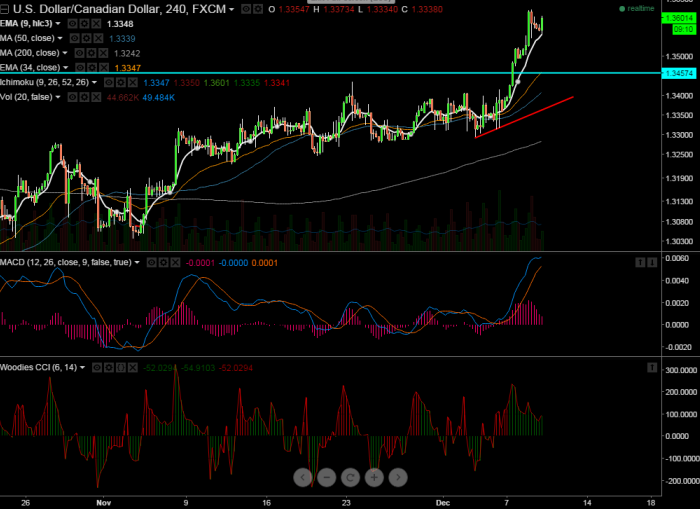Click MA (50, close) value 1.3339
Screen dimensions: 700x509
coord(122,39)
